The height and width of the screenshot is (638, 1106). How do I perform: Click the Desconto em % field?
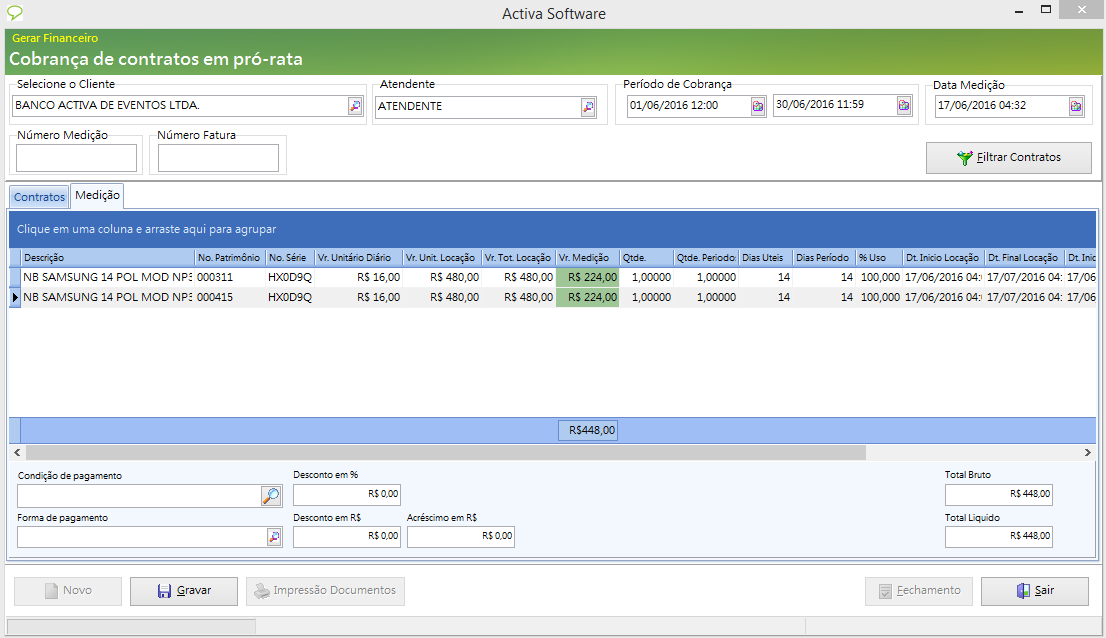click(346, 494)
